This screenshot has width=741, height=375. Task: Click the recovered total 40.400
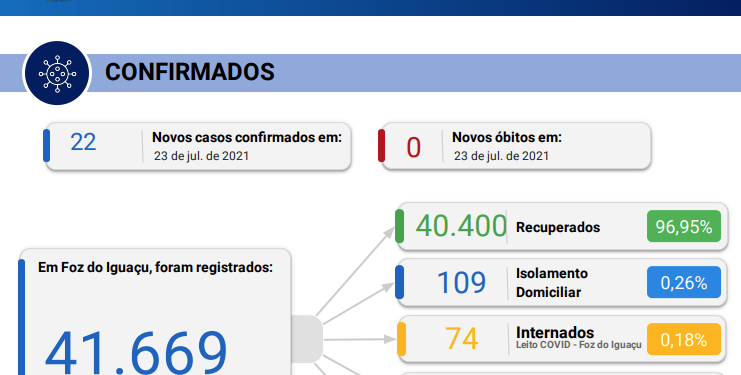click(x=461, y=226)
